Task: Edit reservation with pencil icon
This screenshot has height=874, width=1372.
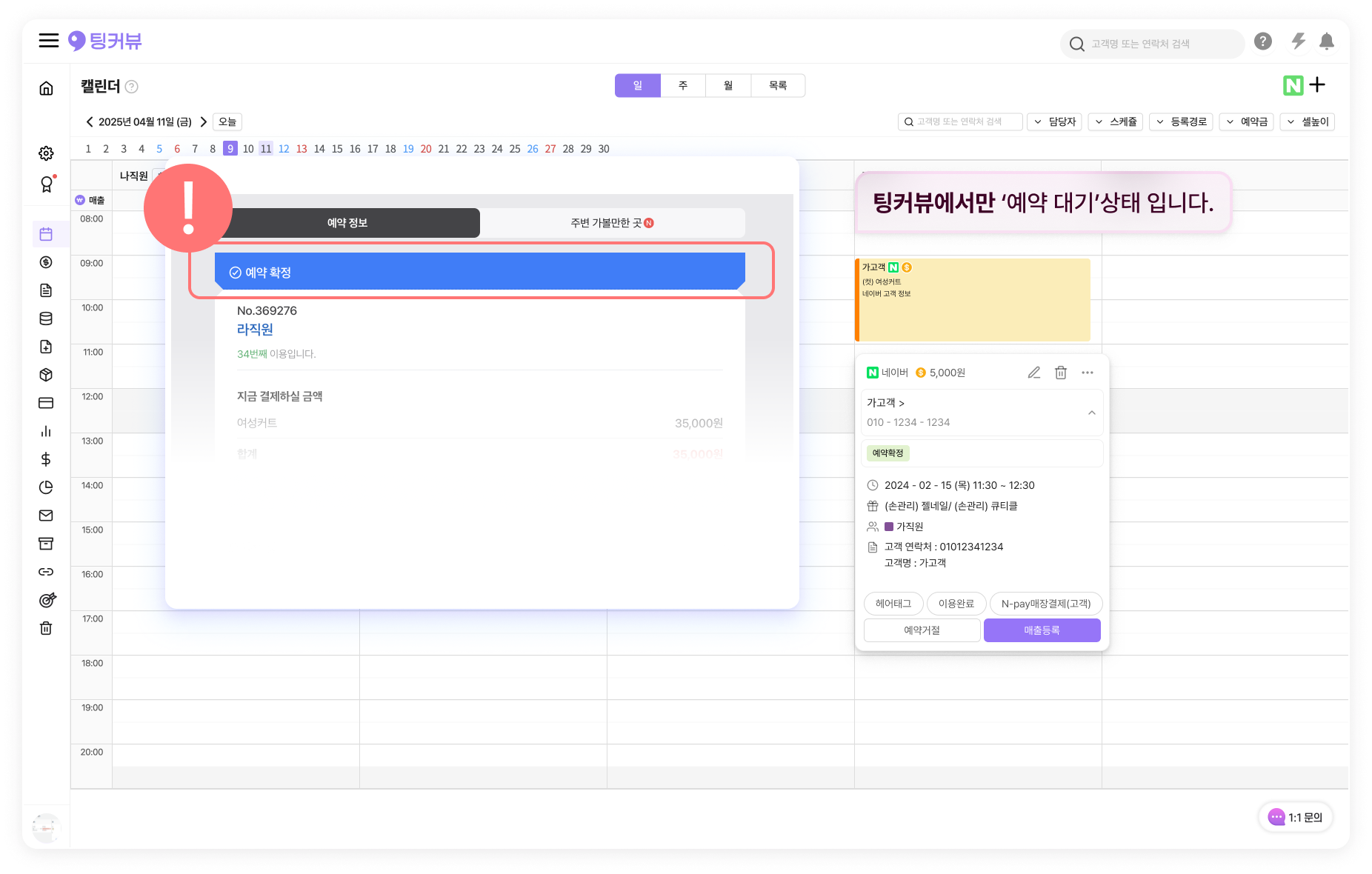Action: tap(1034, 373)
